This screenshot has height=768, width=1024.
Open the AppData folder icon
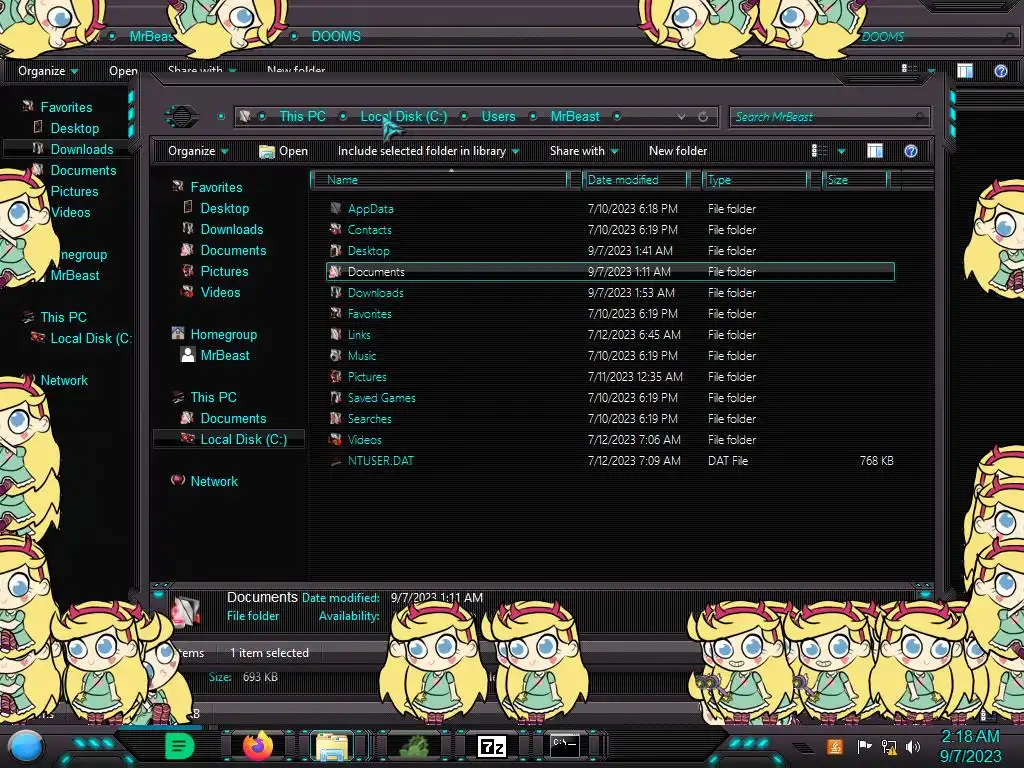click(x=336, y=209)
